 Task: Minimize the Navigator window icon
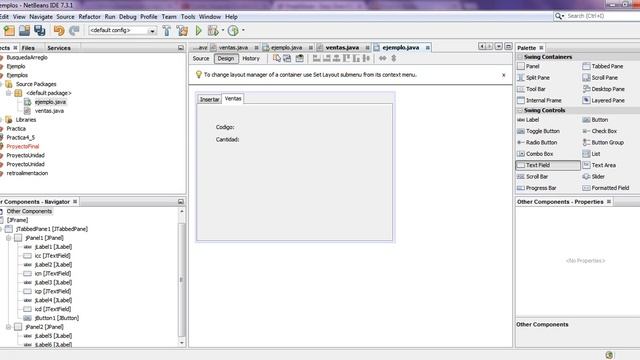[x=181, y=202]
